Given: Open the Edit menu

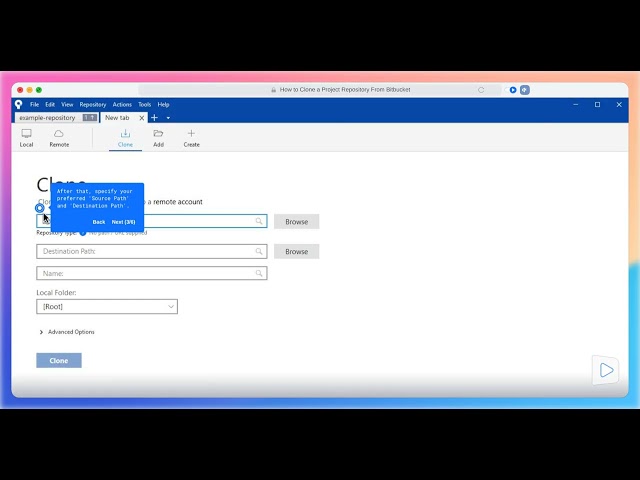Looking at the screenshot, I should click(50, 104).
